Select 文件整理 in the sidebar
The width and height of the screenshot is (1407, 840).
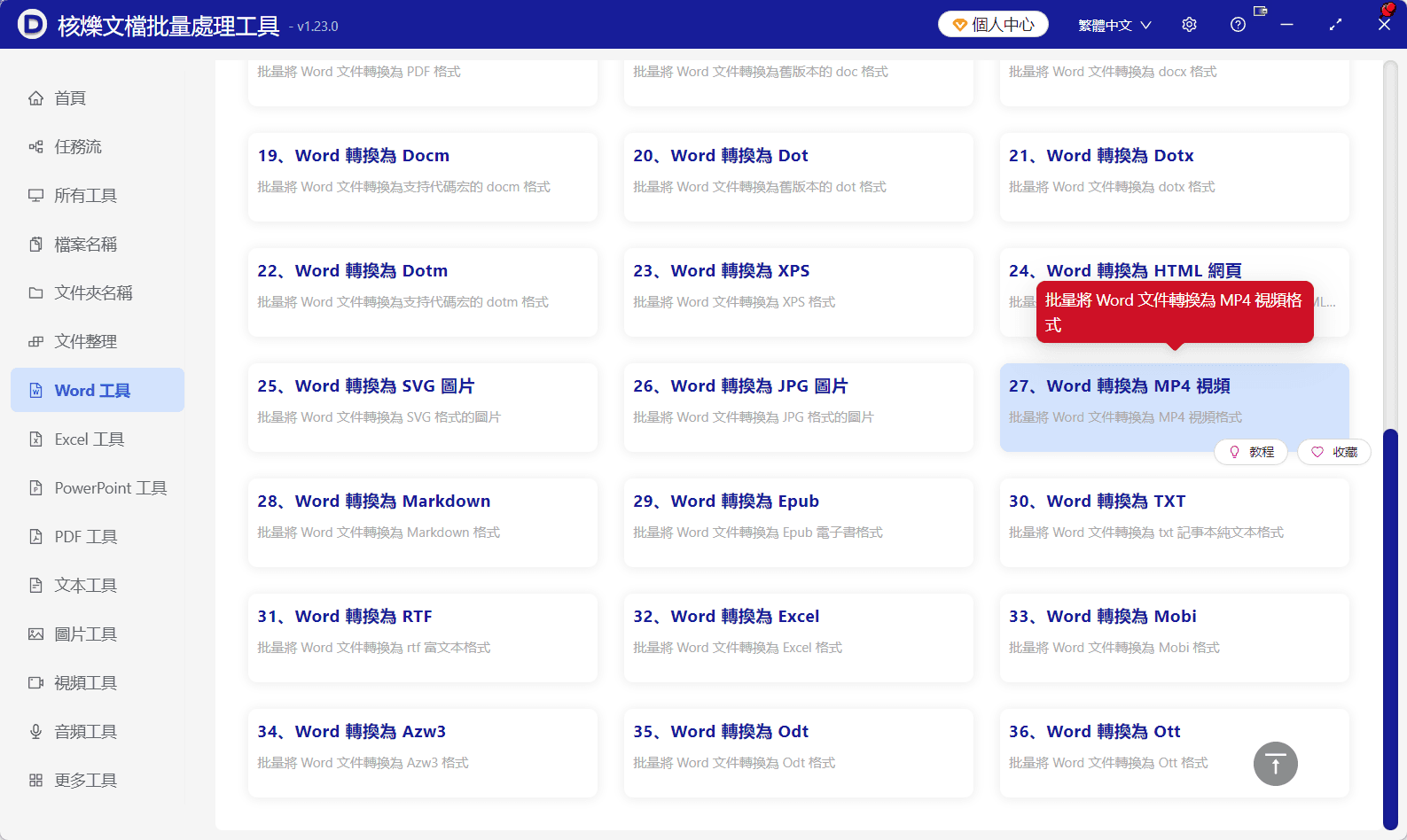[98, 342]
